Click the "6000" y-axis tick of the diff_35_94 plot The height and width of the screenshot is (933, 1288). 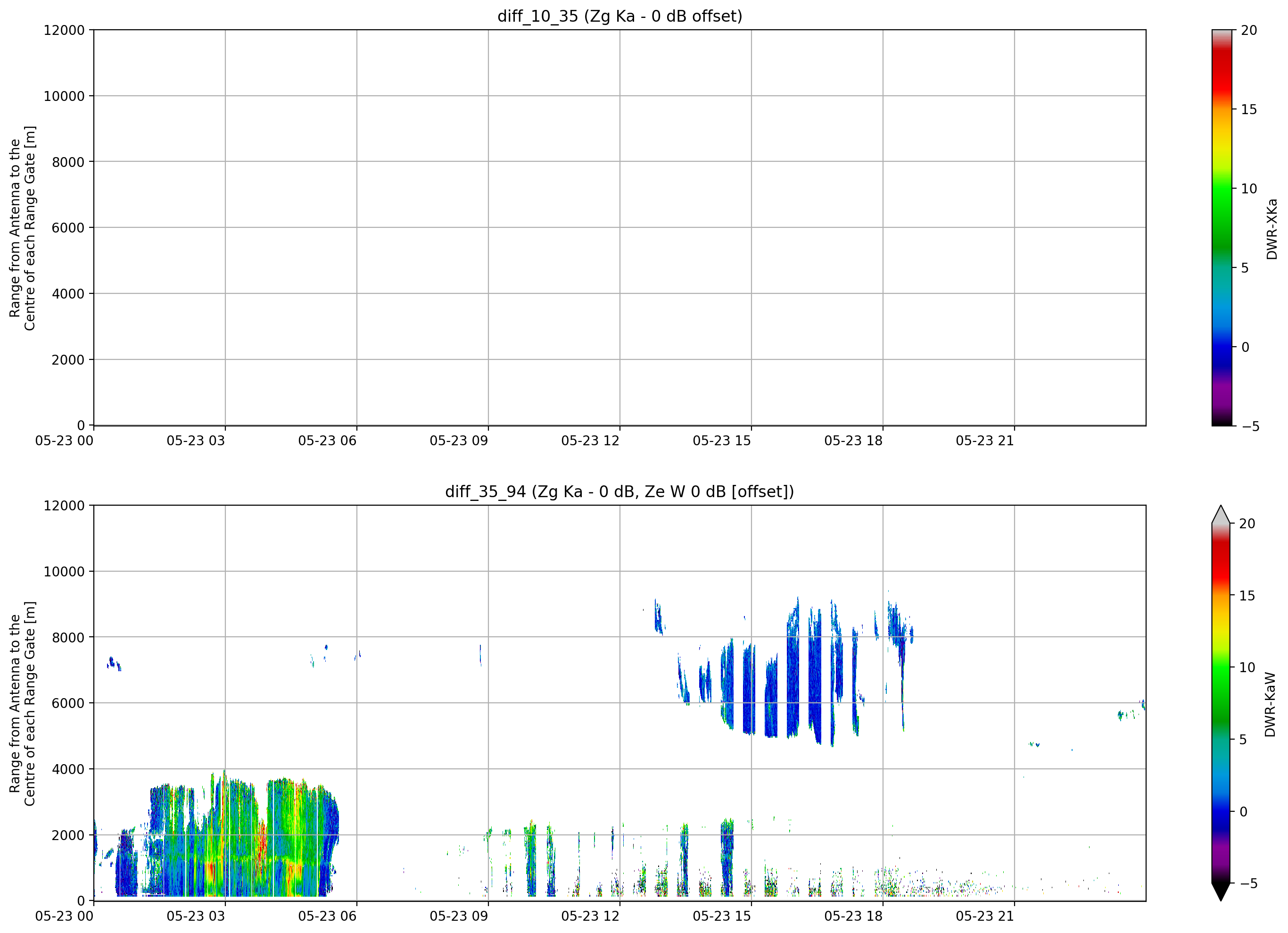(68, 703)
